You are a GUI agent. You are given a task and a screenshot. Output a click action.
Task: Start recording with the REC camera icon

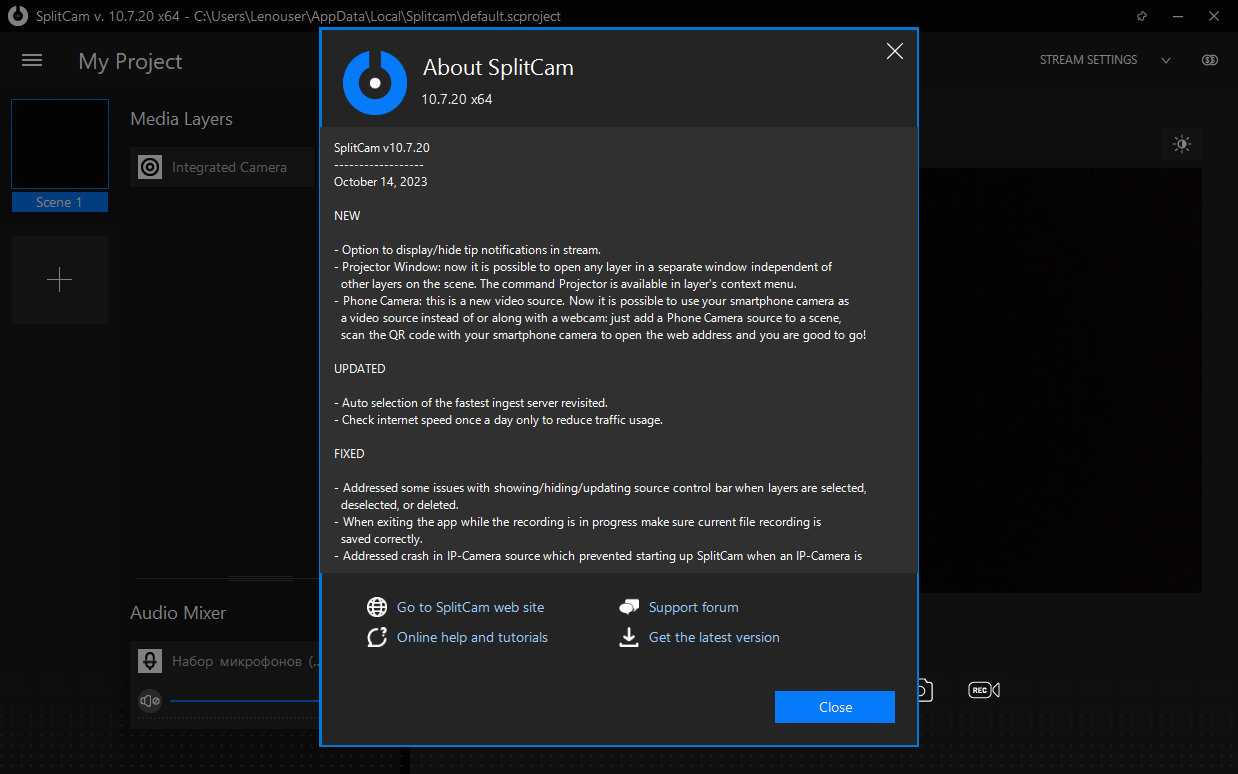[x=983, y=689]
